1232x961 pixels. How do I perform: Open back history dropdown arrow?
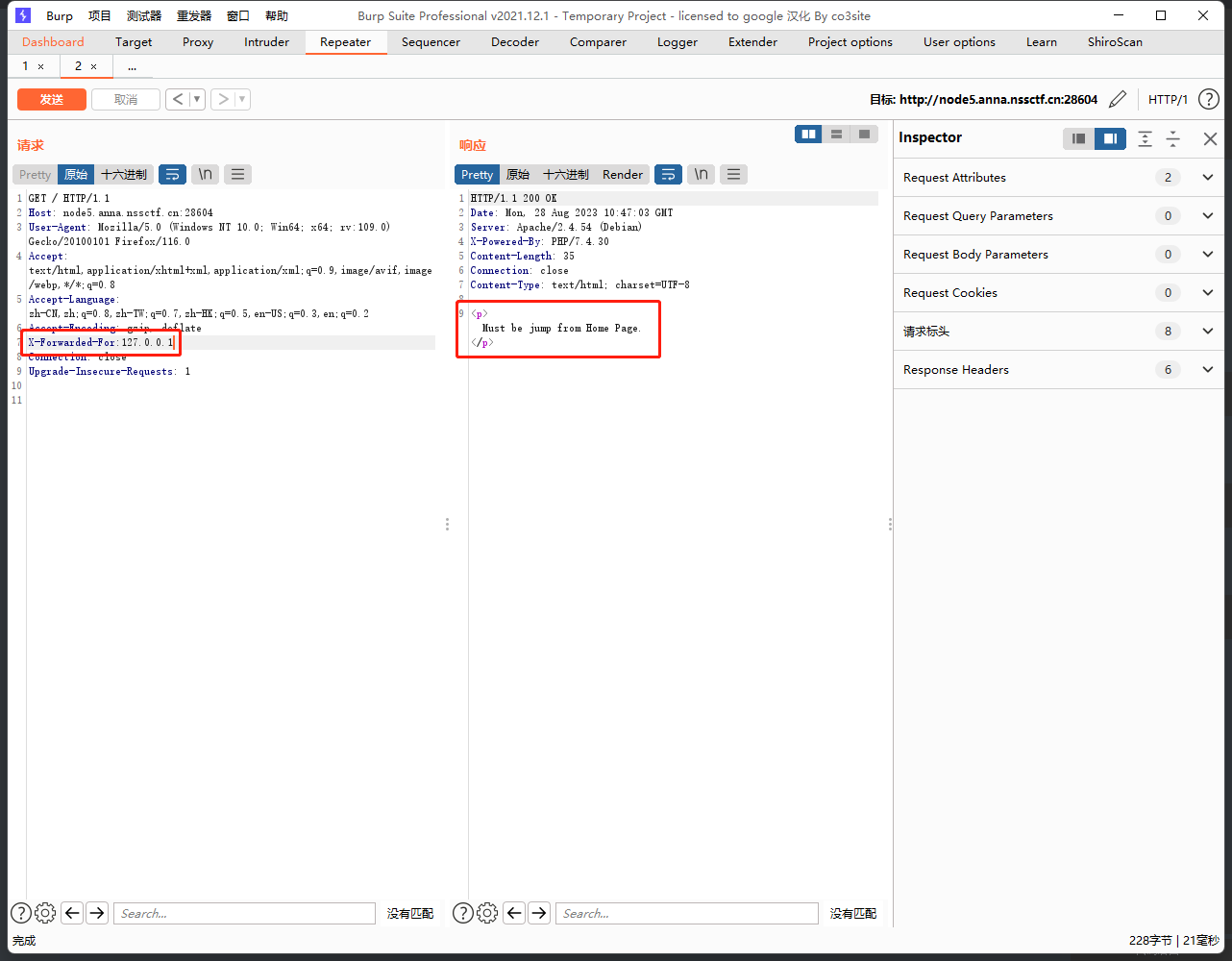point(197,99)
